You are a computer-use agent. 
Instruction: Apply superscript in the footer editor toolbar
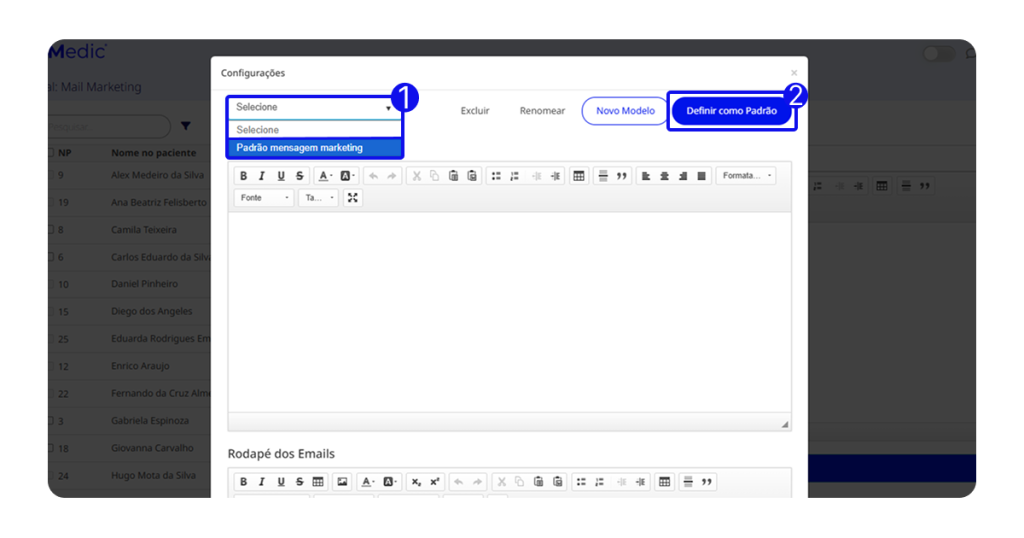click(435, 482)
